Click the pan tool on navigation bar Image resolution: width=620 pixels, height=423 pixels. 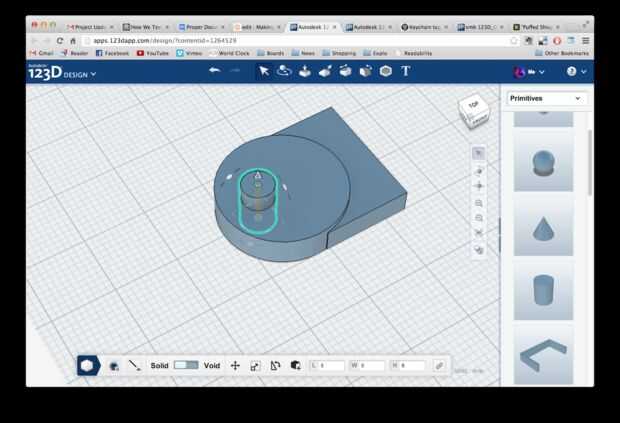pyautogui.click(x=479, y=186)
